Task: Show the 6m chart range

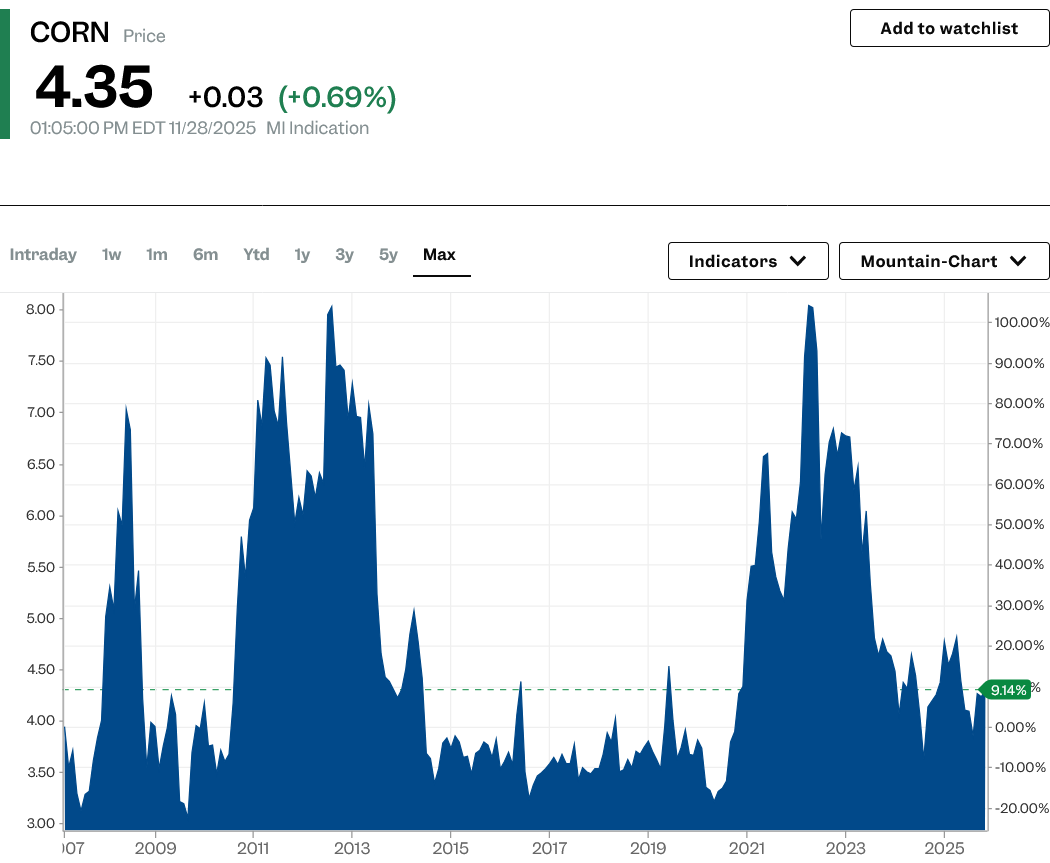Action: [205, 255]
